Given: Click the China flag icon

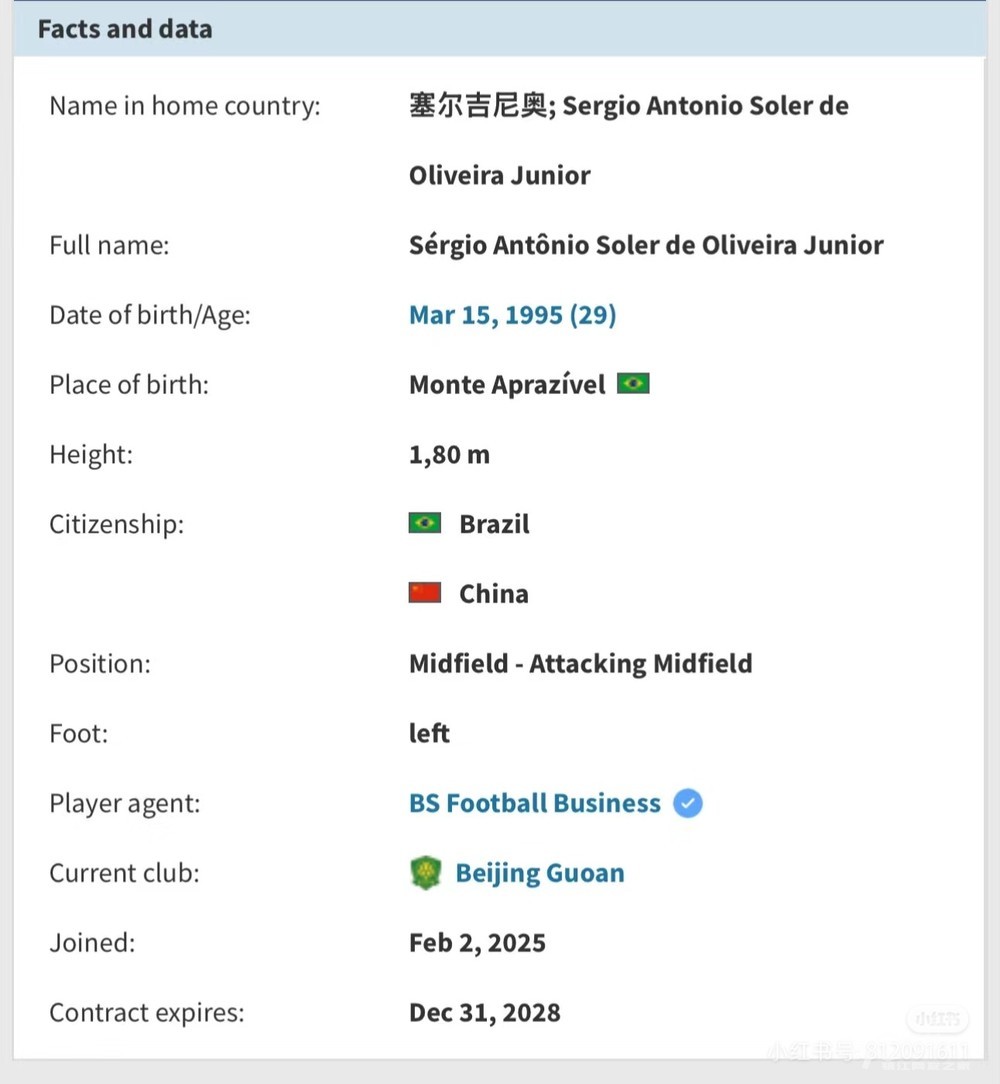Looking at the screenshot, I should tap(425, 593).
